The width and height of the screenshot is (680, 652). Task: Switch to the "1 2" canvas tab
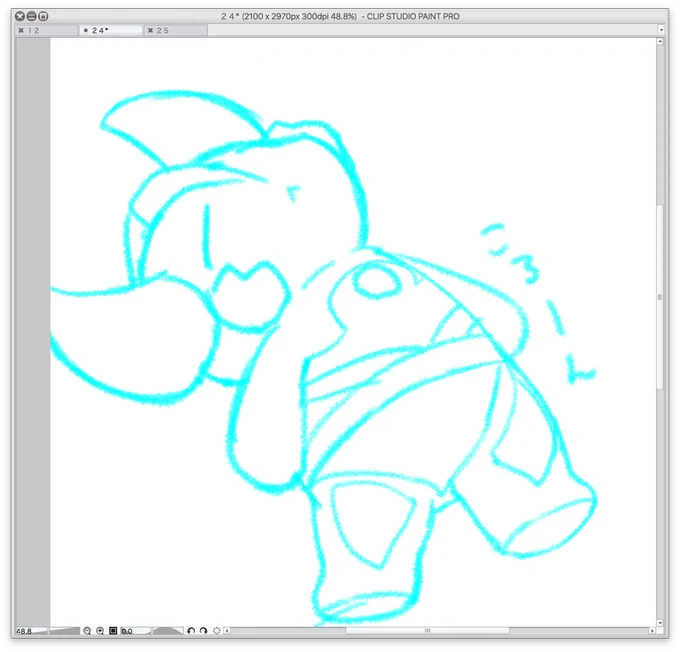pos(47,30)
